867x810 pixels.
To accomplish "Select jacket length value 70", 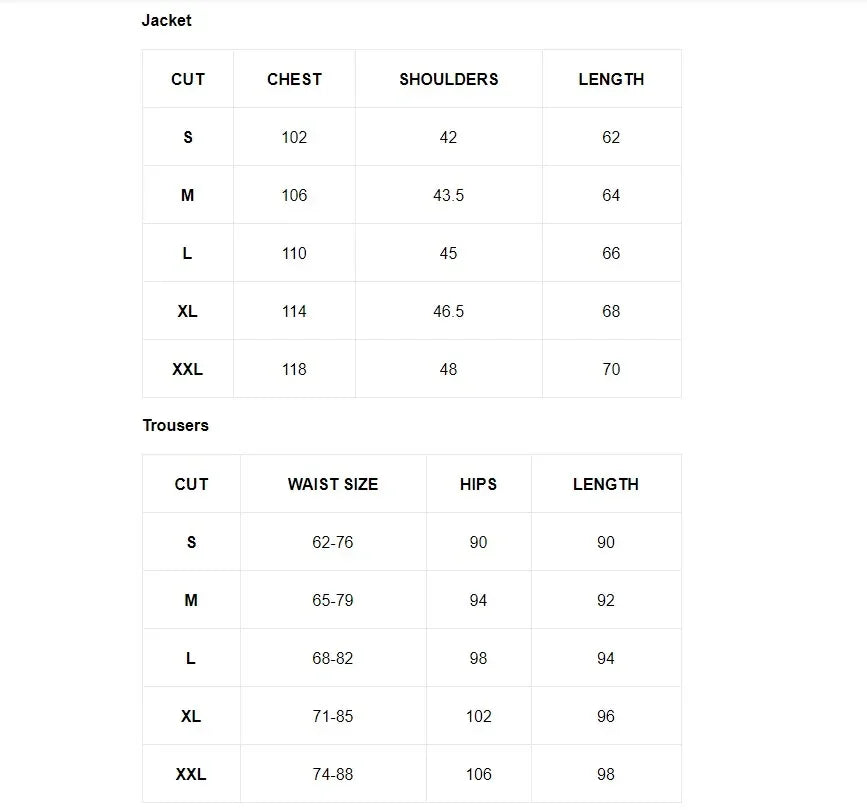I will [611, 369].
